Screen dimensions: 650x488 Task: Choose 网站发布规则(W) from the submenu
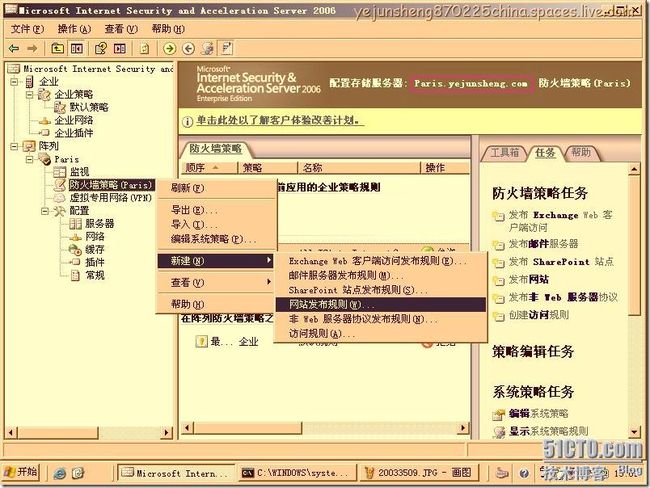381,304
